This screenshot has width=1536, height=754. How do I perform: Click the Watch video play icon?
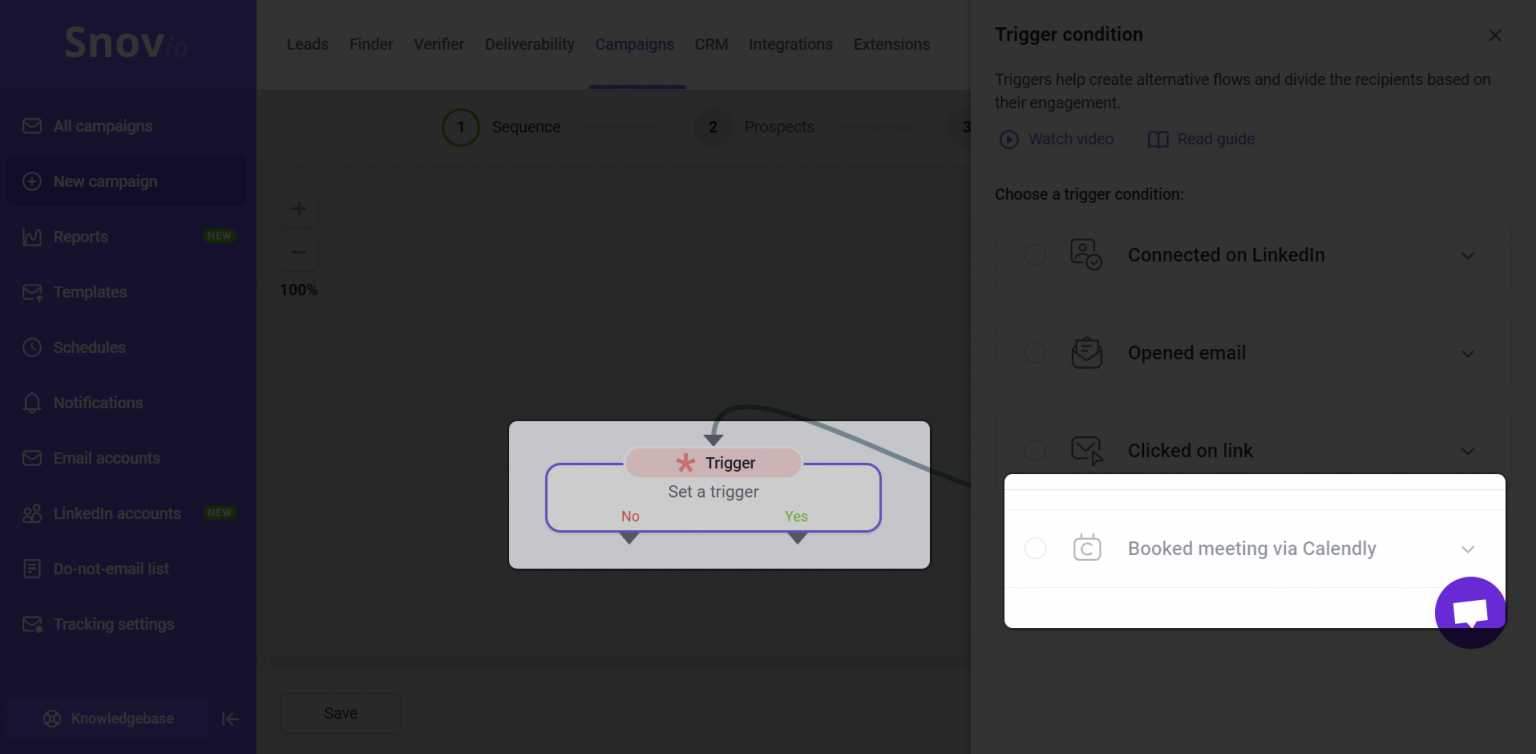coord(1009,140)
